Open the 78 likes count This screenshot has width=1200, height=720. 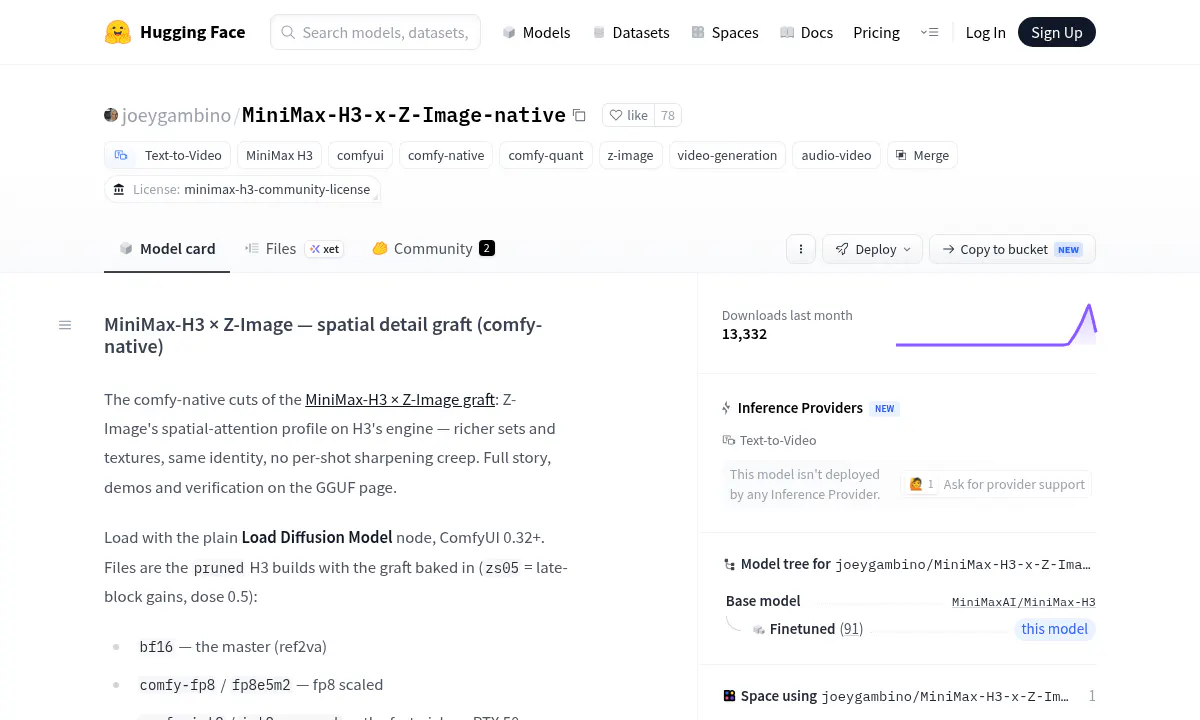pos(668,115)
